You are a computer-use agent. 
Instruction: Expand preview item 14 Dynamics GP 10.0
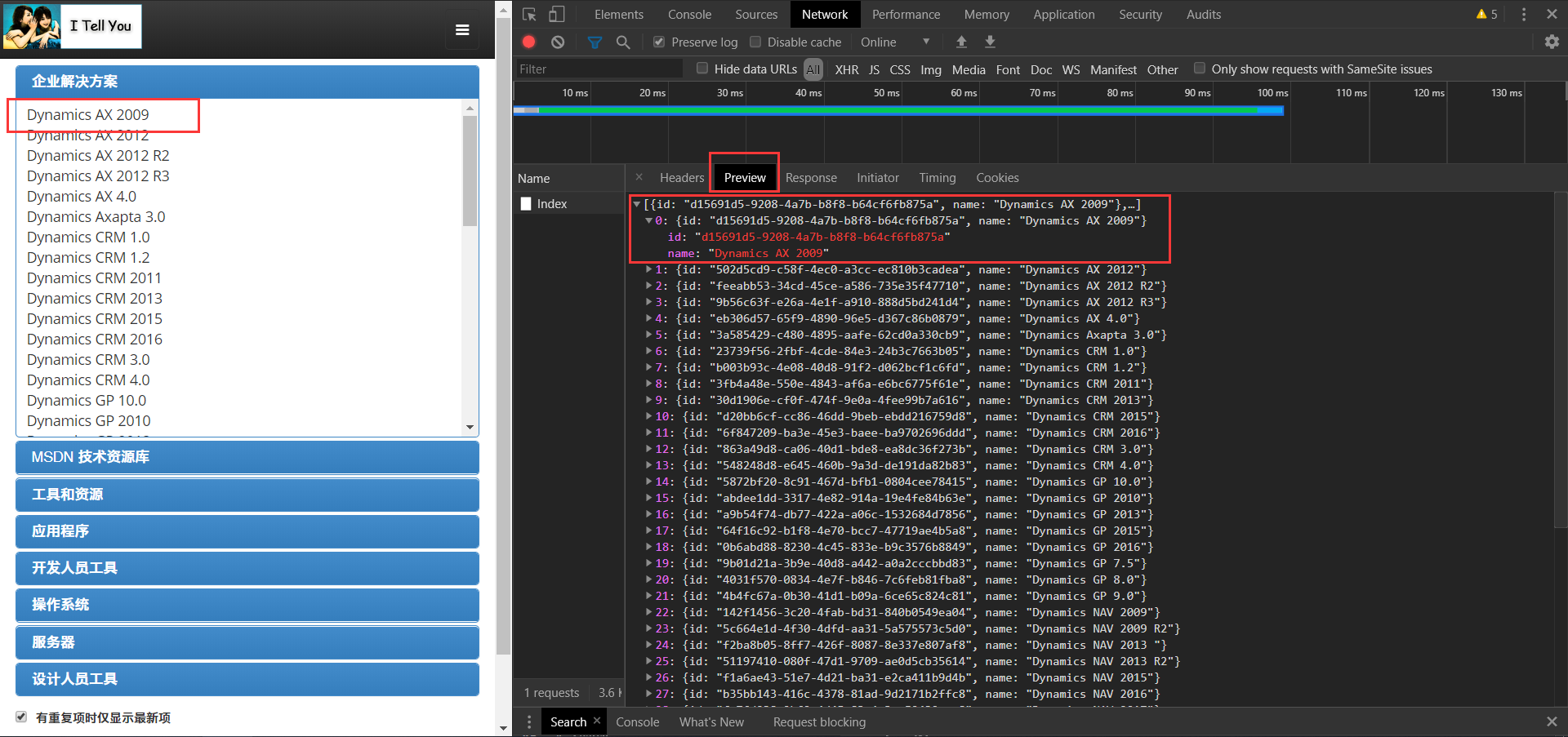coord(649,482)
